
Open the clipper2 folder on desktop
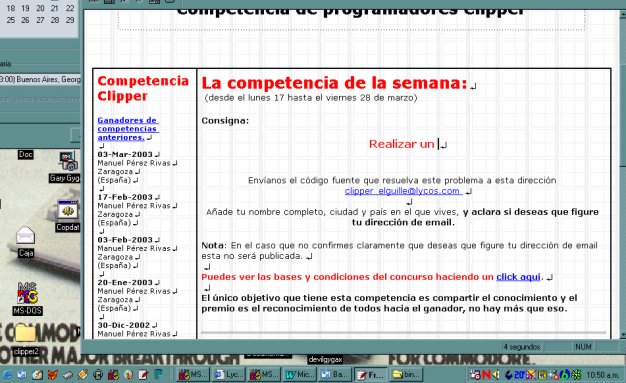26,339
